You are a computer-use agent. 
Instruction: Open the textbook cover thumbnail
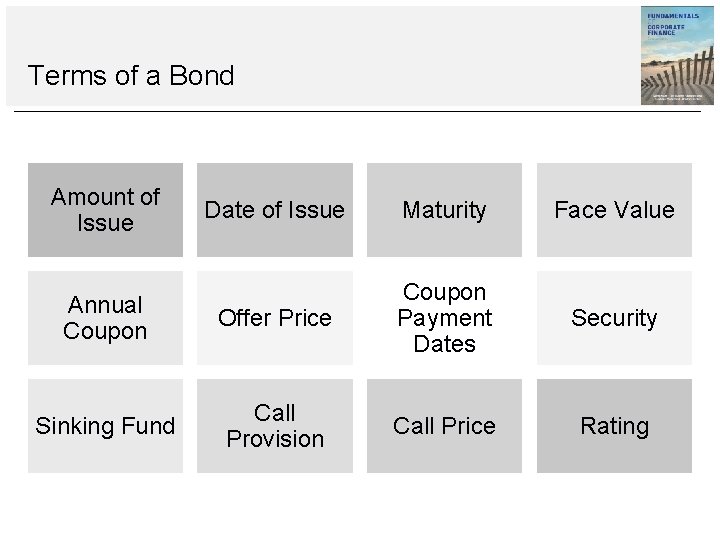677,56
